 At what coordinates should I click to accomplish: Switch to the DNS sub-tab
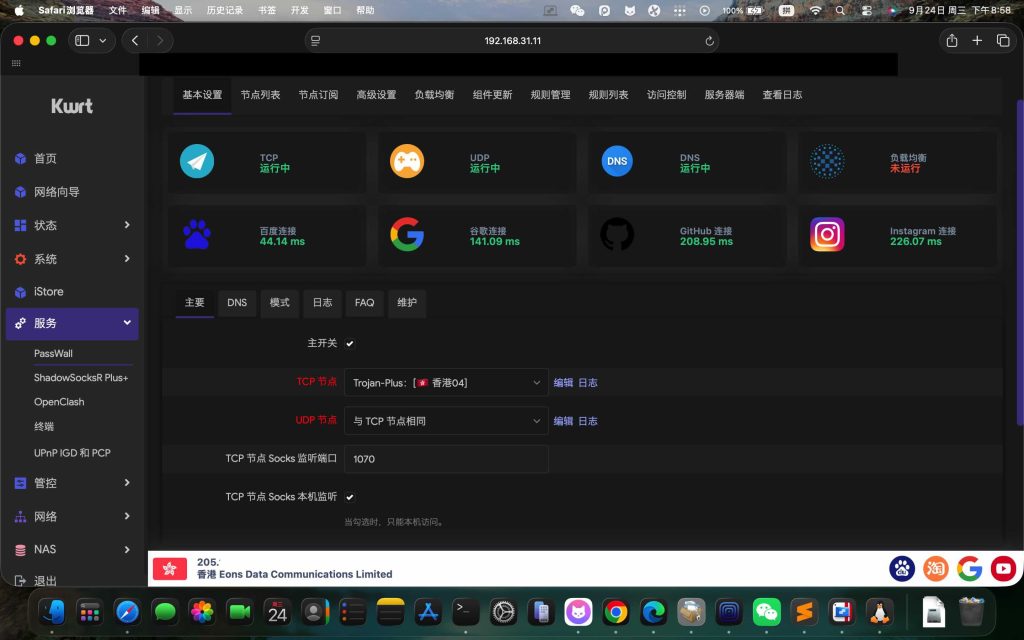237,303
